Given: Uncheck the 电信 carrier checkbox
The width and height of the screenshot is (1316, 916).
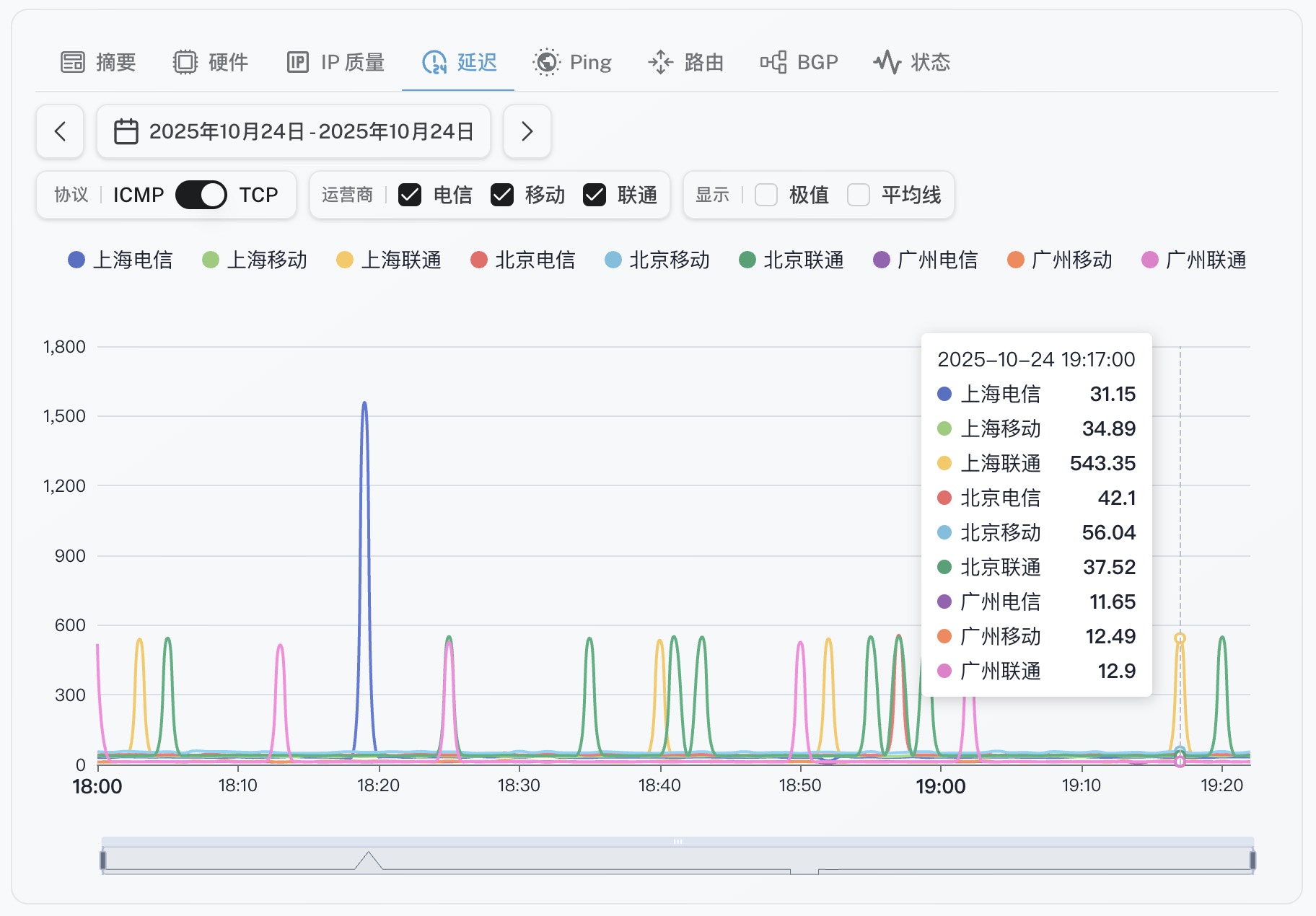Looking at the screenshot, I should point(410,195).
